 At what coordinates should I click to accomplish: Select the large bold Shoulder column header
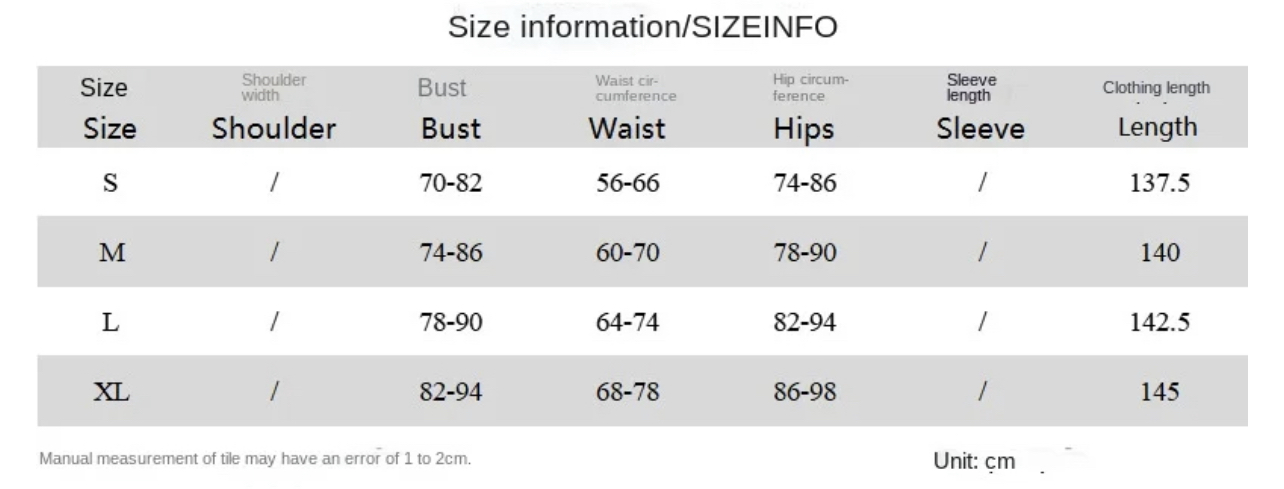pos(273,129)
